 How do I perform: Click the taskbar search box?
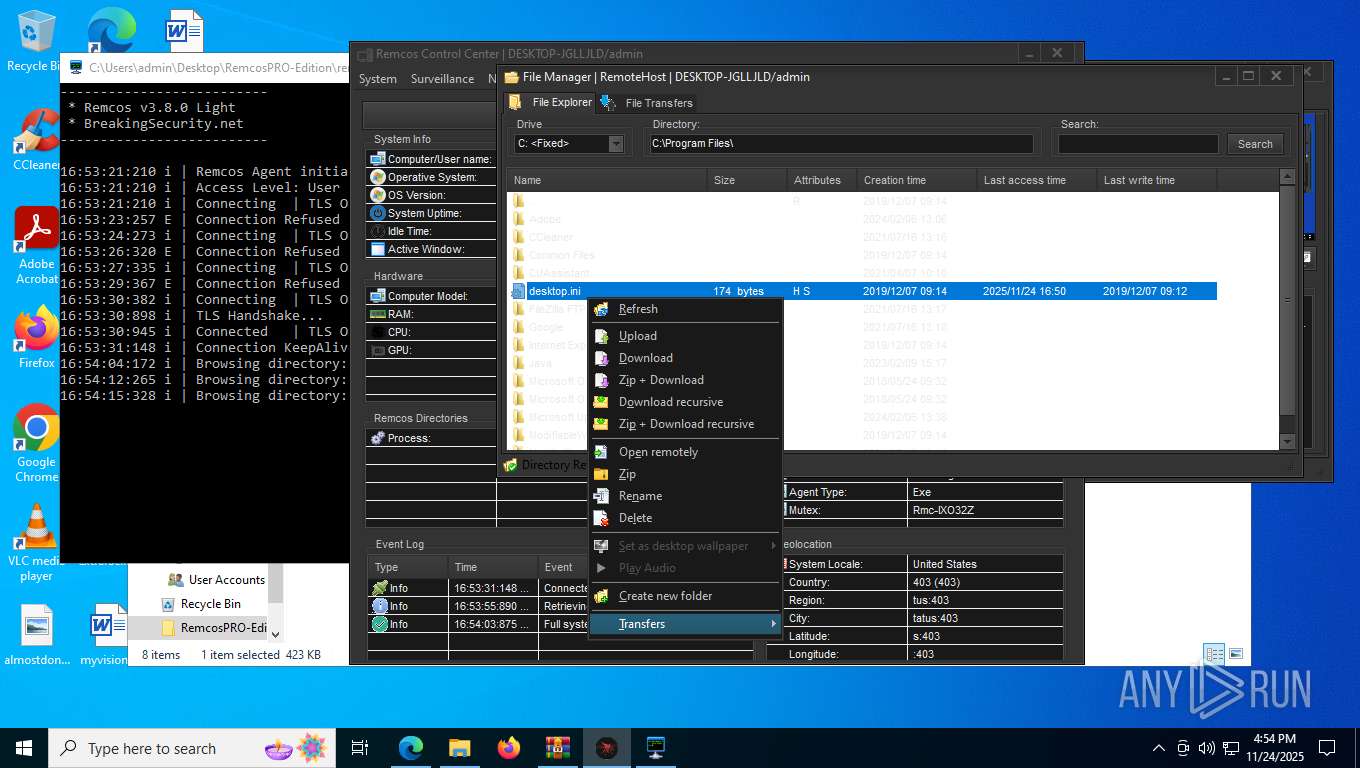[x=191, y=748]
